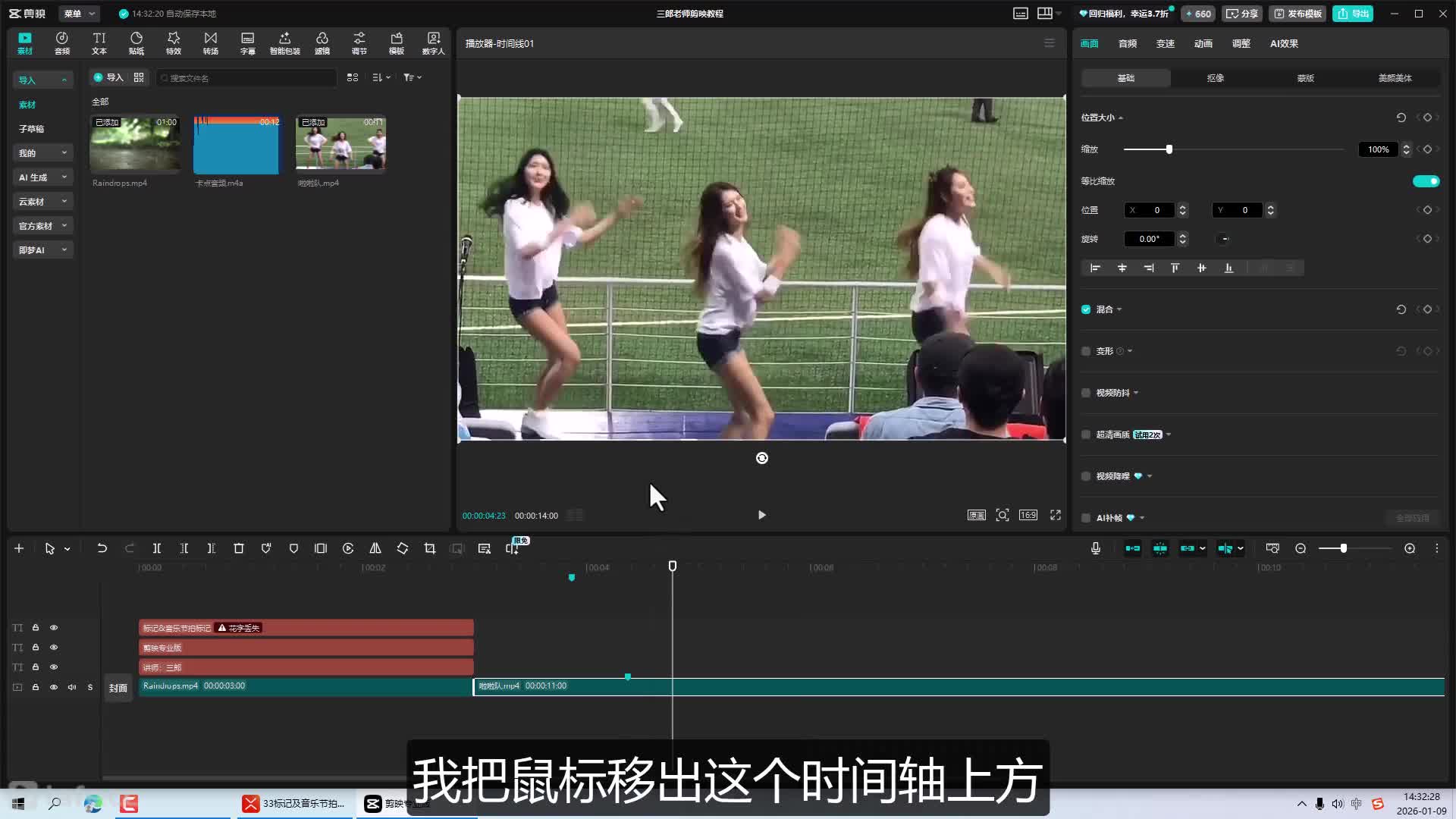This screenshot has height=819, width=1456.
Task: Open the 转场 transitions panel
Action: click(211, 42)
